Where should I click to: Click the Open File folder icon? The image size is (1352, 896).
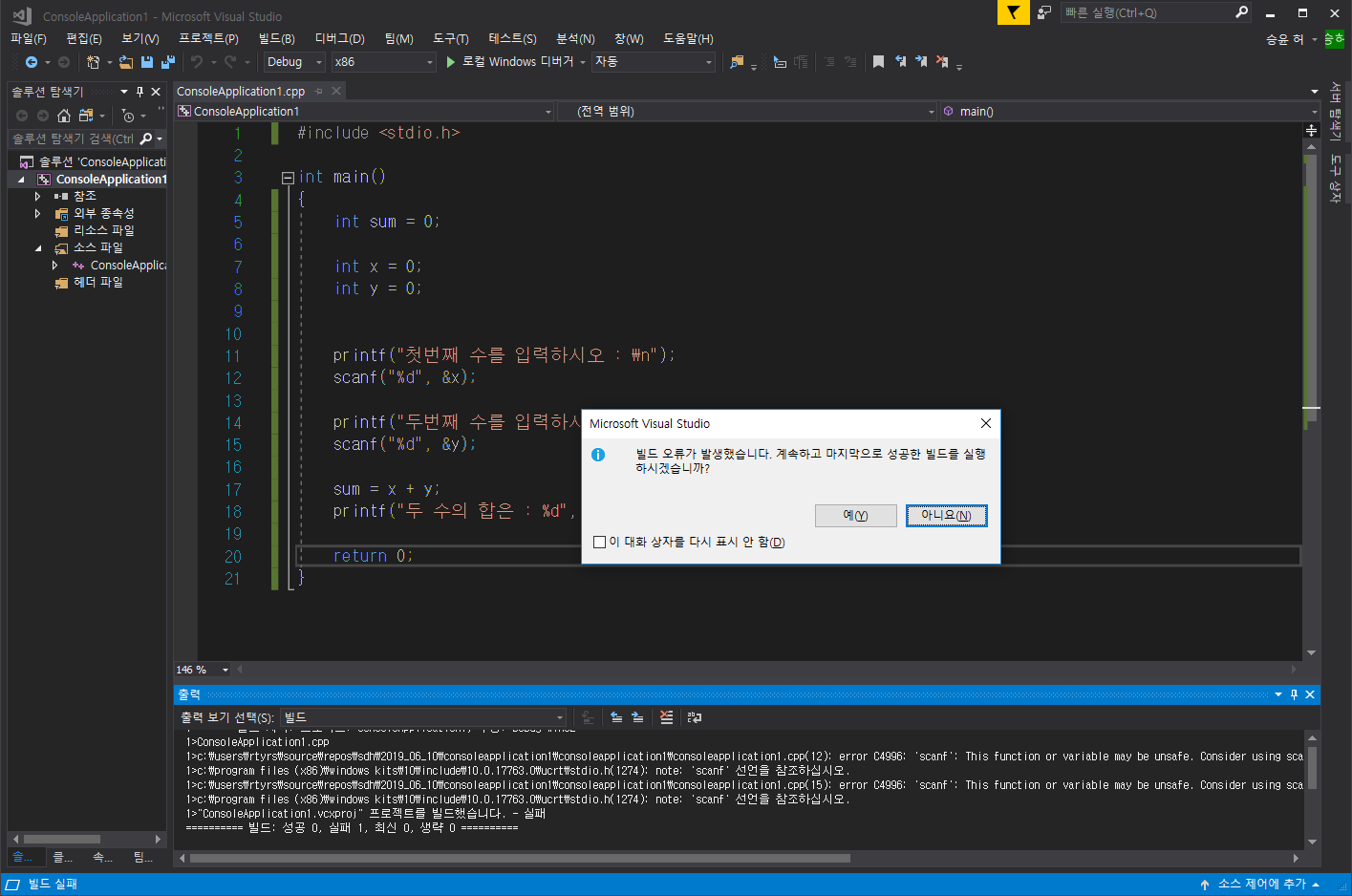[x=126, y=62]
